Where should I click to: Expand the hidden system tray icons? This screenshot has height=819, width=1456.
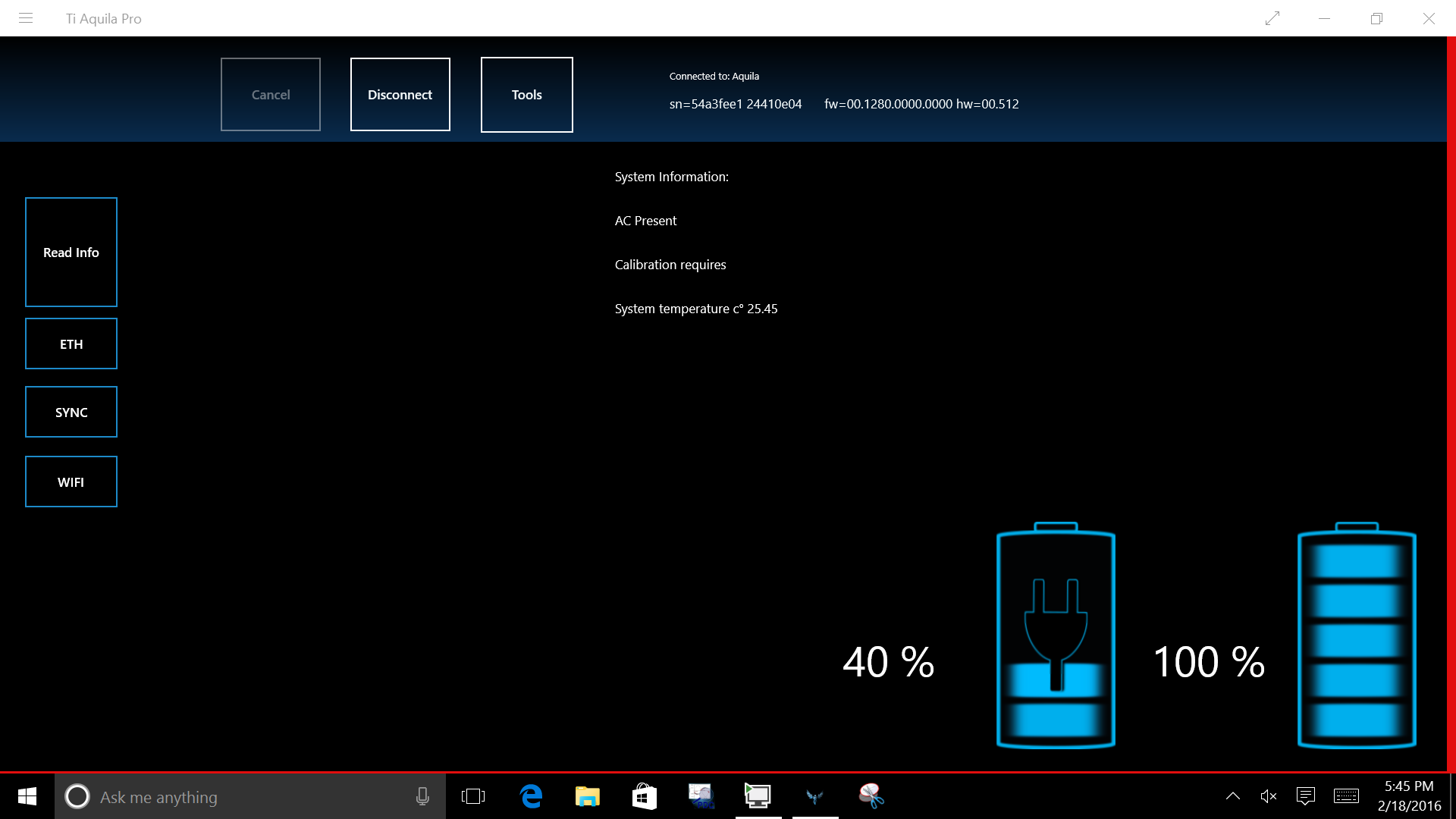pos(1233,796)
